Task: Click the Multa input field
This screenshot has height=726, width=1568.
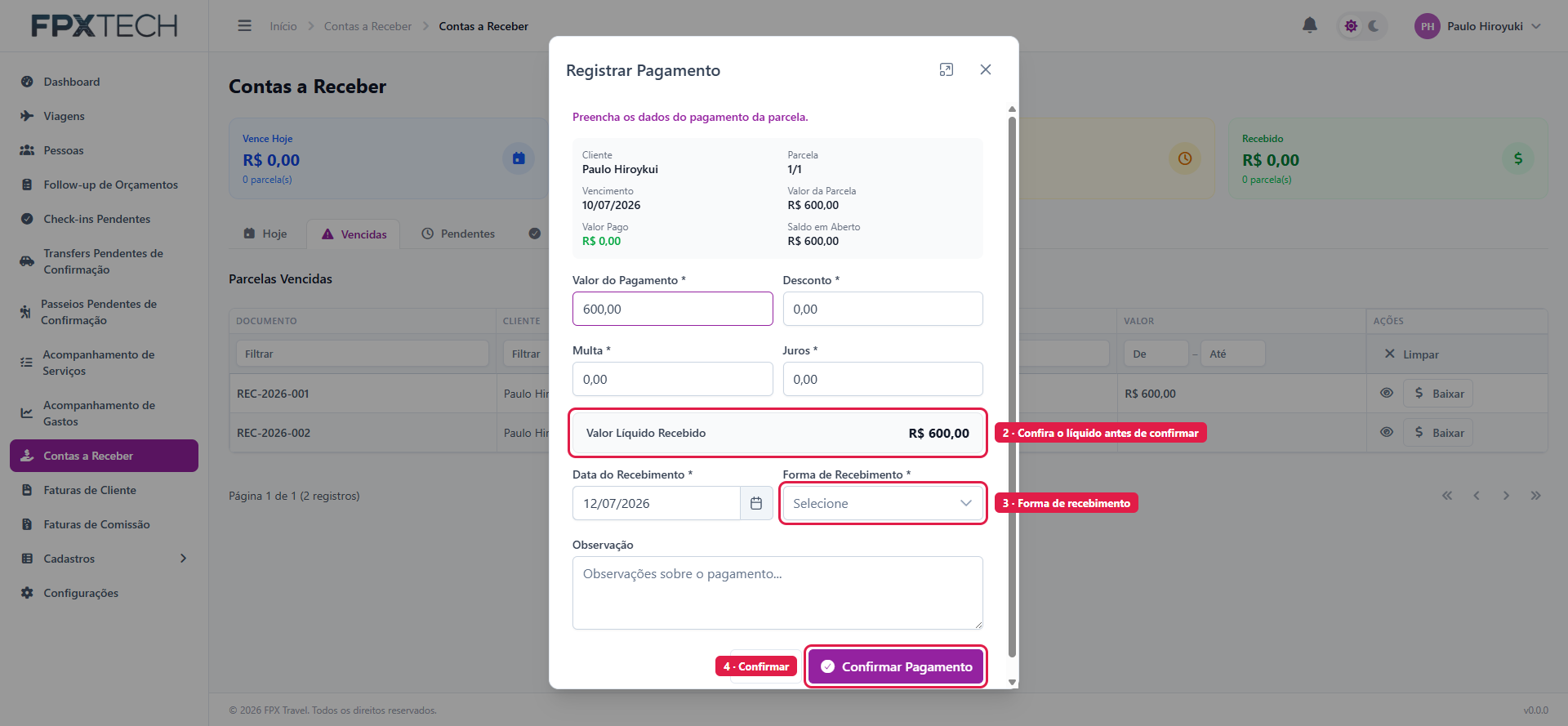Action: 673,379
